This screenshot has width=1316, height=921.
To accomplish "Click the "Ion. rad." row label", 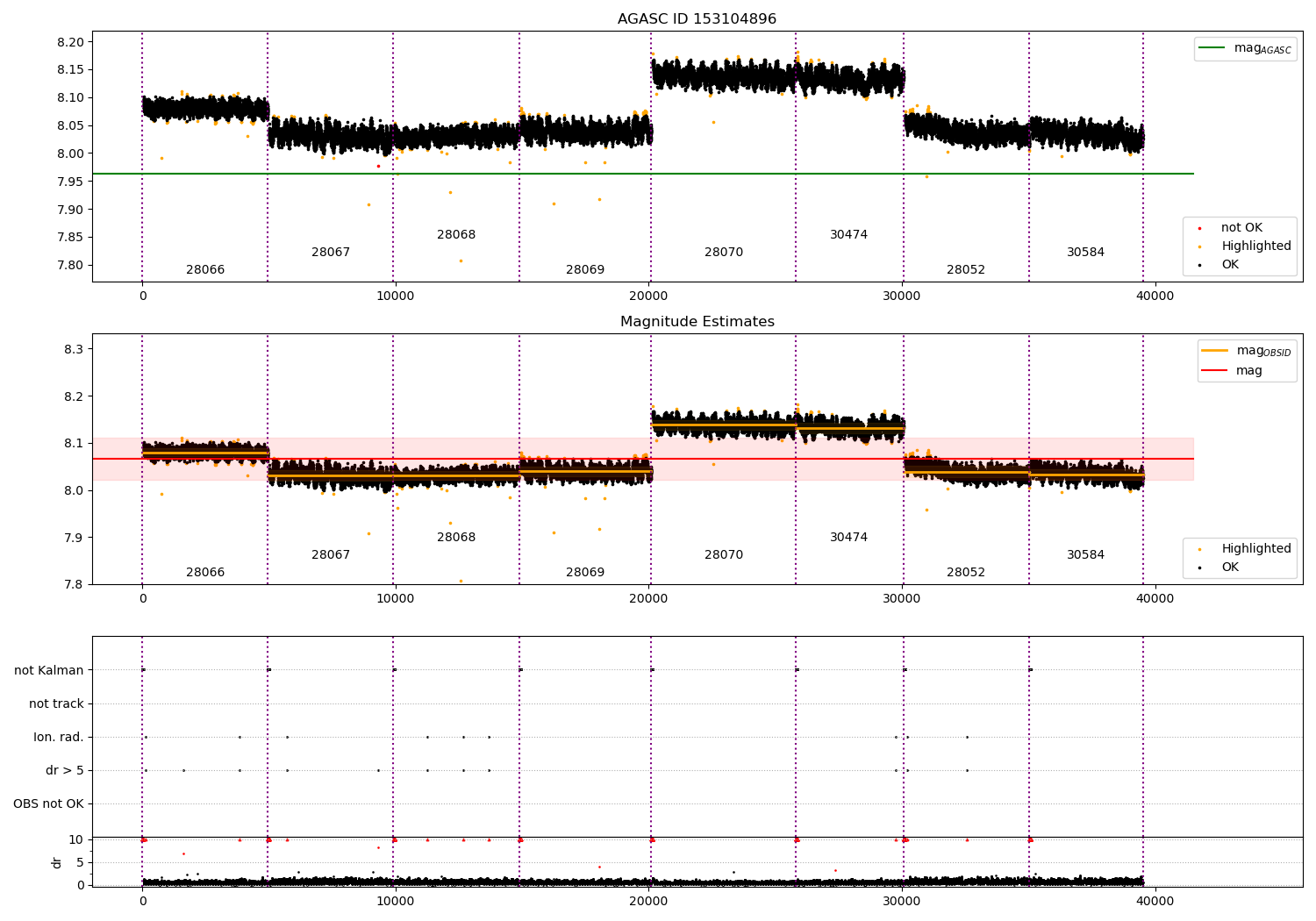I will 59,737.
